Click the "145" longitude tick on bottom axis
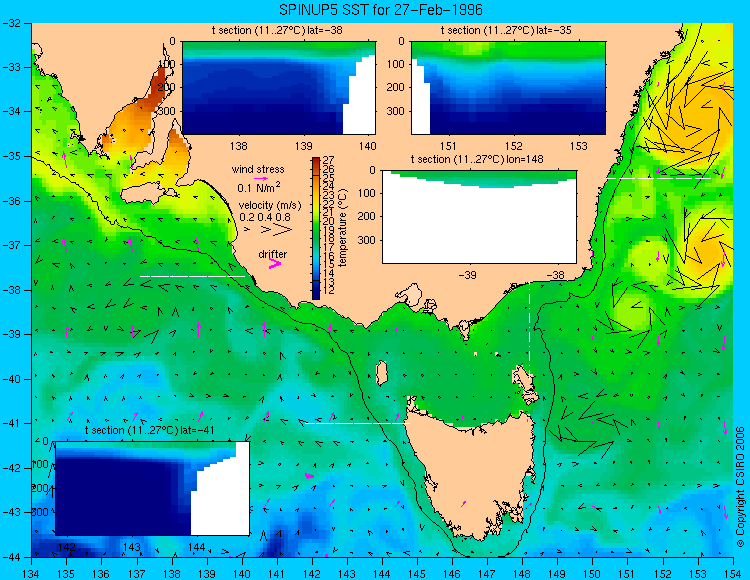 [417, 574]
